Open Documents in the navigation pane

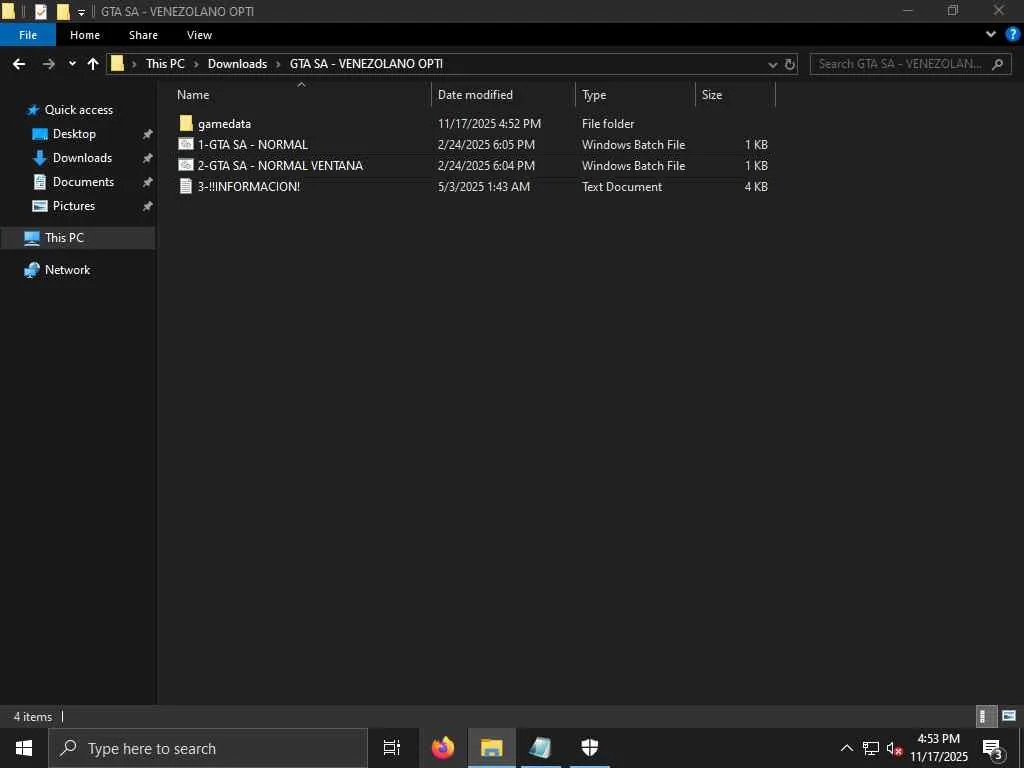click(83, 182)
